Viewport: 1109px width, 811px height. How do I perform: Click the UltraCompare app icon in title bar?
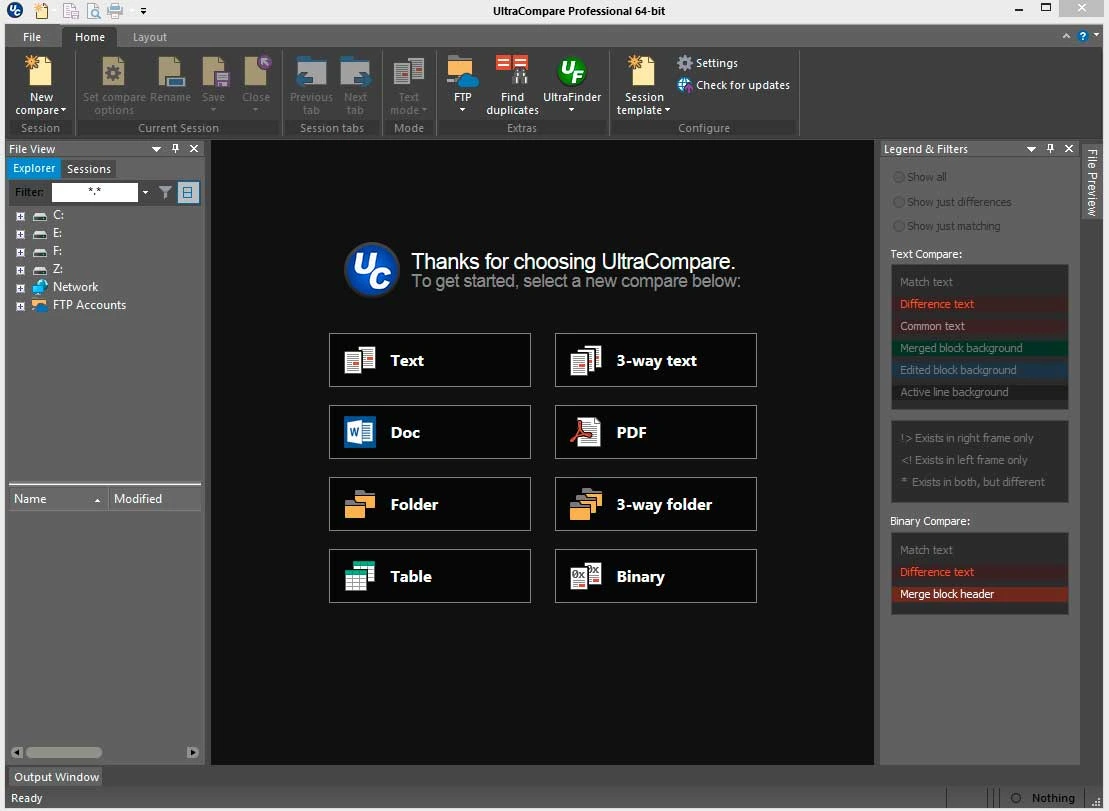(x=14, y=11)
